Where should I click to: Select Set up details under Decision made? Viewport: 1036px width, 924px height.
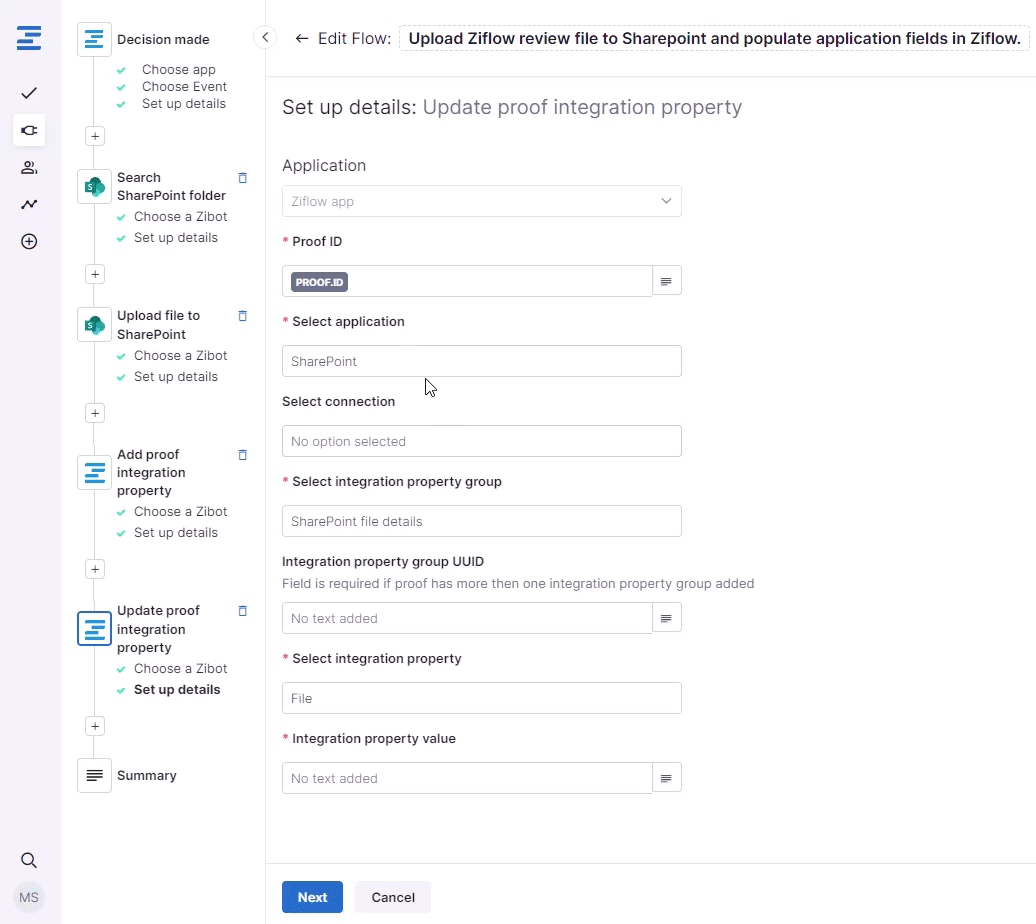click(183, 104)
